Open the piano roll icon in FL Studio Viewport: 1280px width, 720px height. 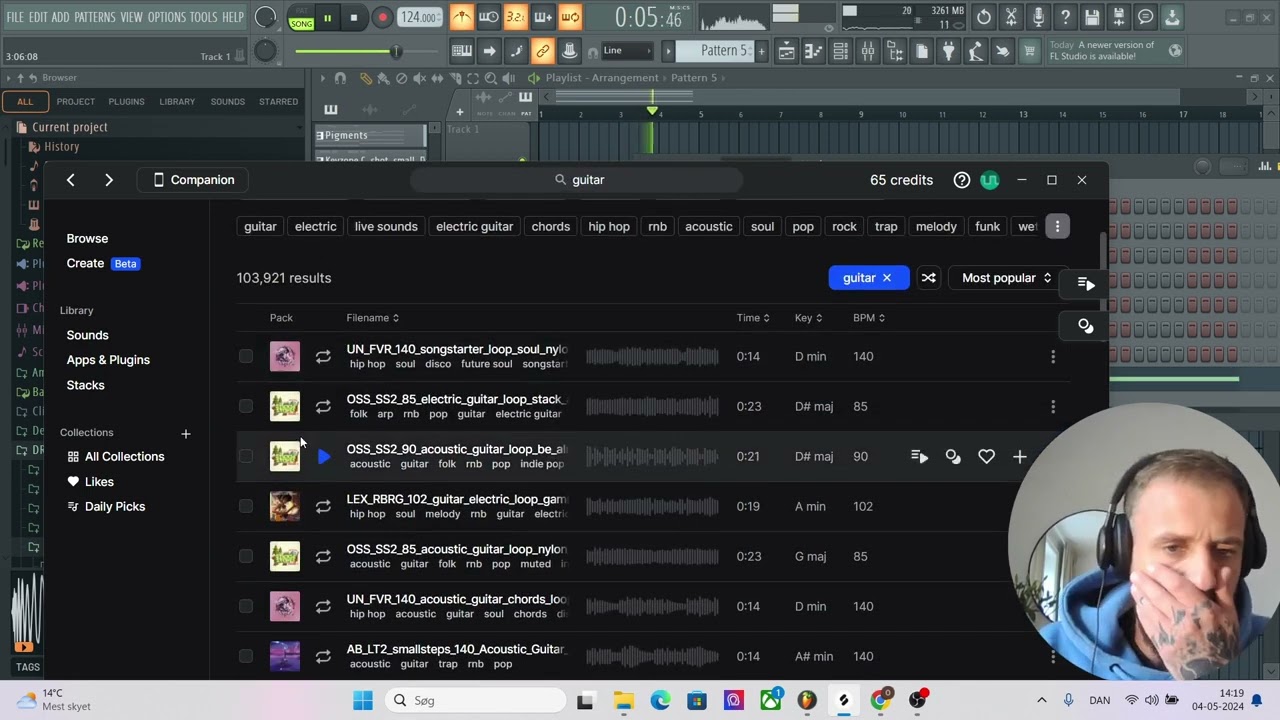[814, 51]
